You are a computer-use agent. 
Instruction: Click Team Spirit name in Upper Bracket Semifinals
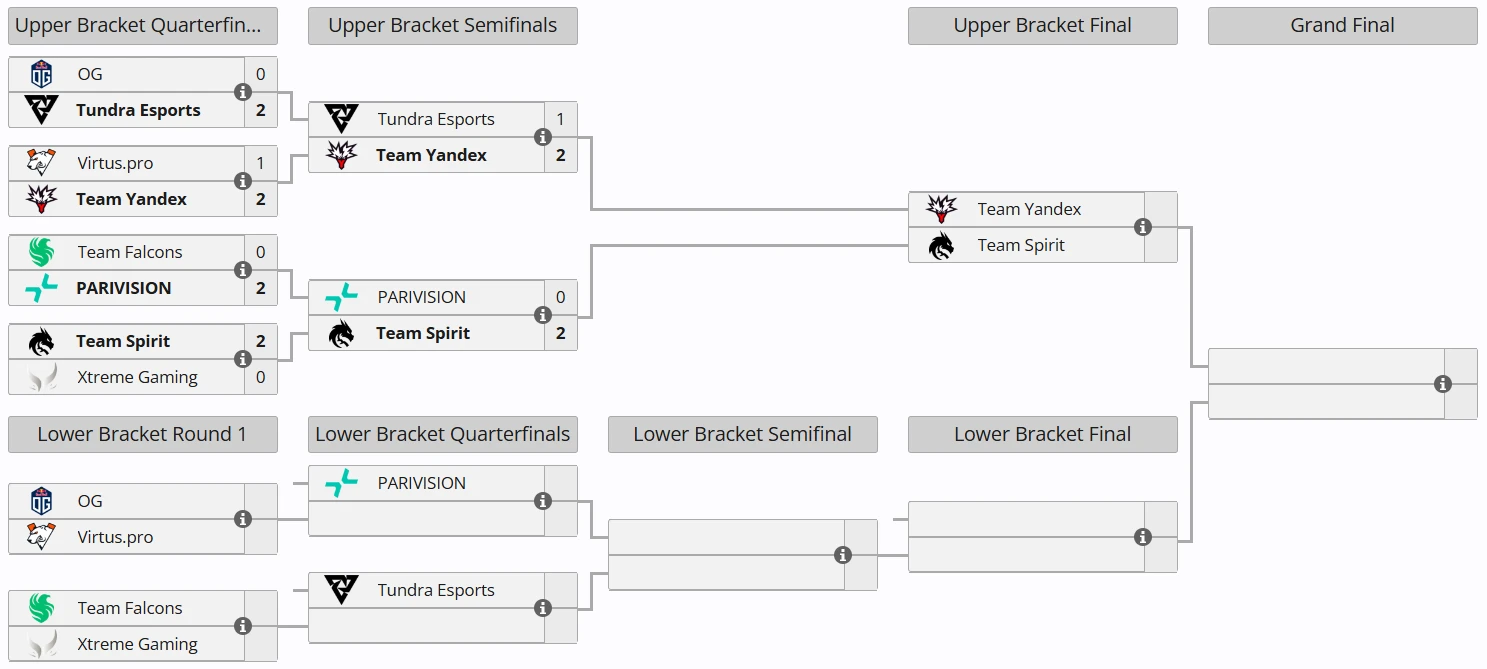tap(423, 333)
